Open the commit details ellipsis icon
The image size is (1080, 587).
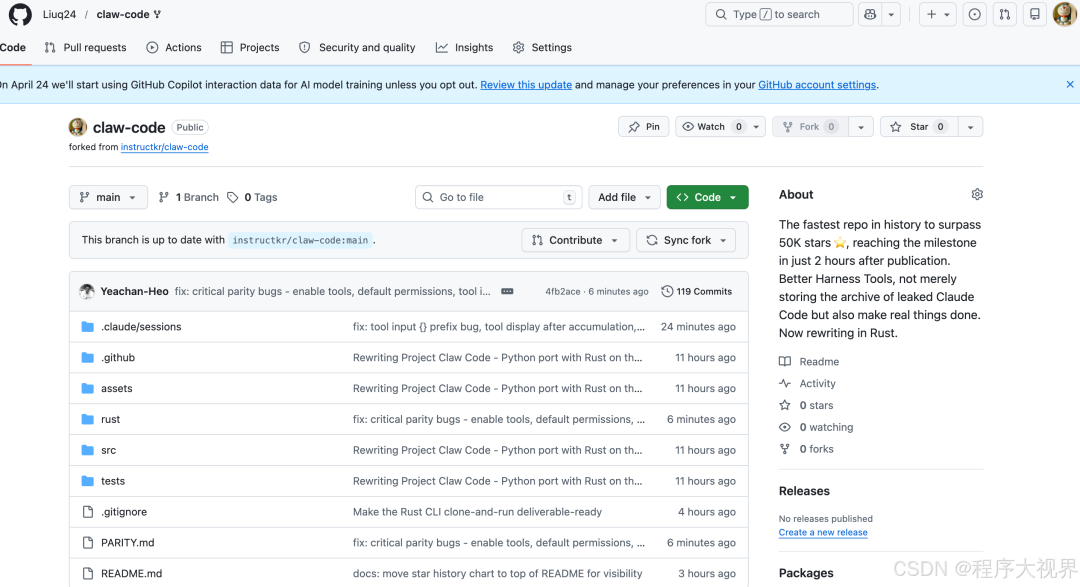coord(507,291)
